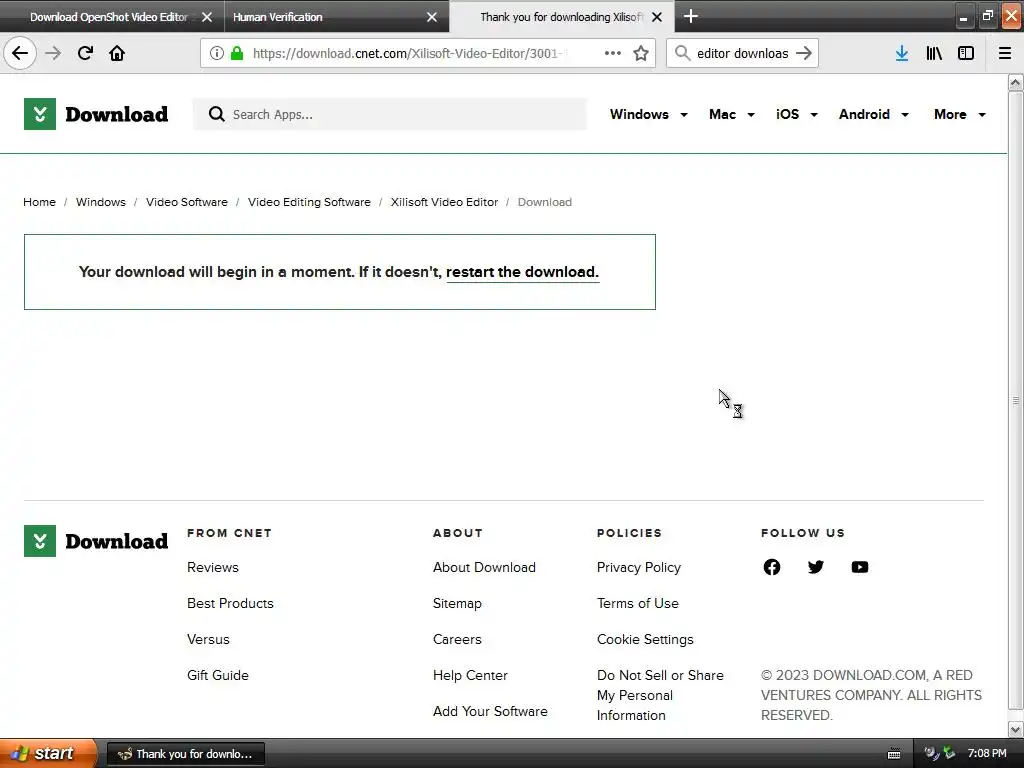
Task: Click the network tray icon beside clock
Action: [x=949, y=754]
